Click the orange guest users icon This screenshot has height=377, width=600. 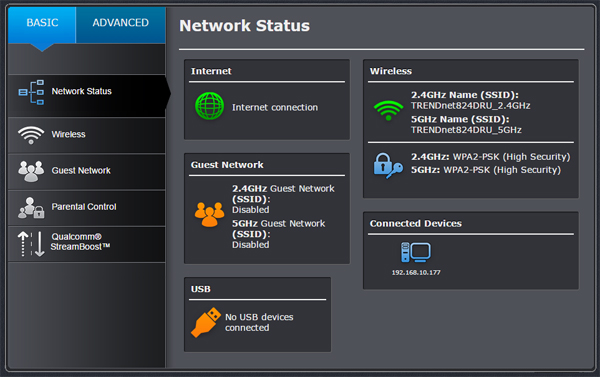[209, 214]
